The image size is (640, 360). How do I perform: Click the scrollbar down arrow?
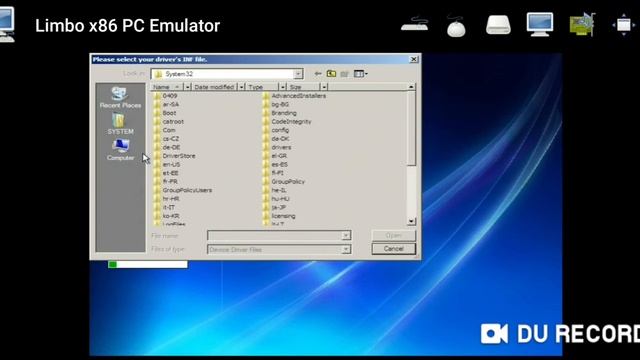click(x=411, y=221)
